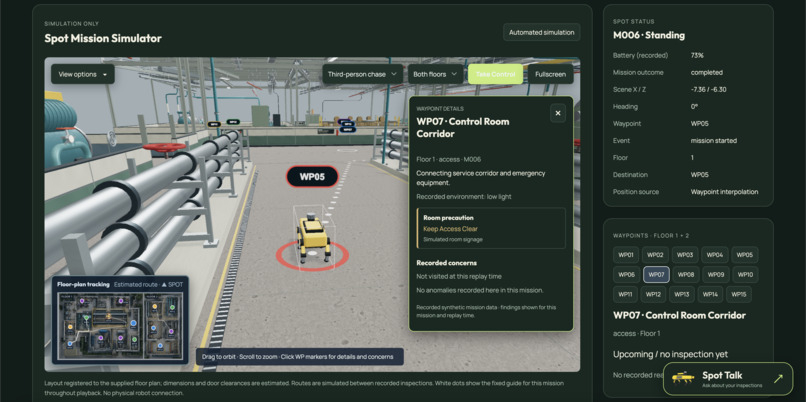
Task: Click the "M006 · Standing" status heading
Action: pyautogui.click(x=649, y=35)
